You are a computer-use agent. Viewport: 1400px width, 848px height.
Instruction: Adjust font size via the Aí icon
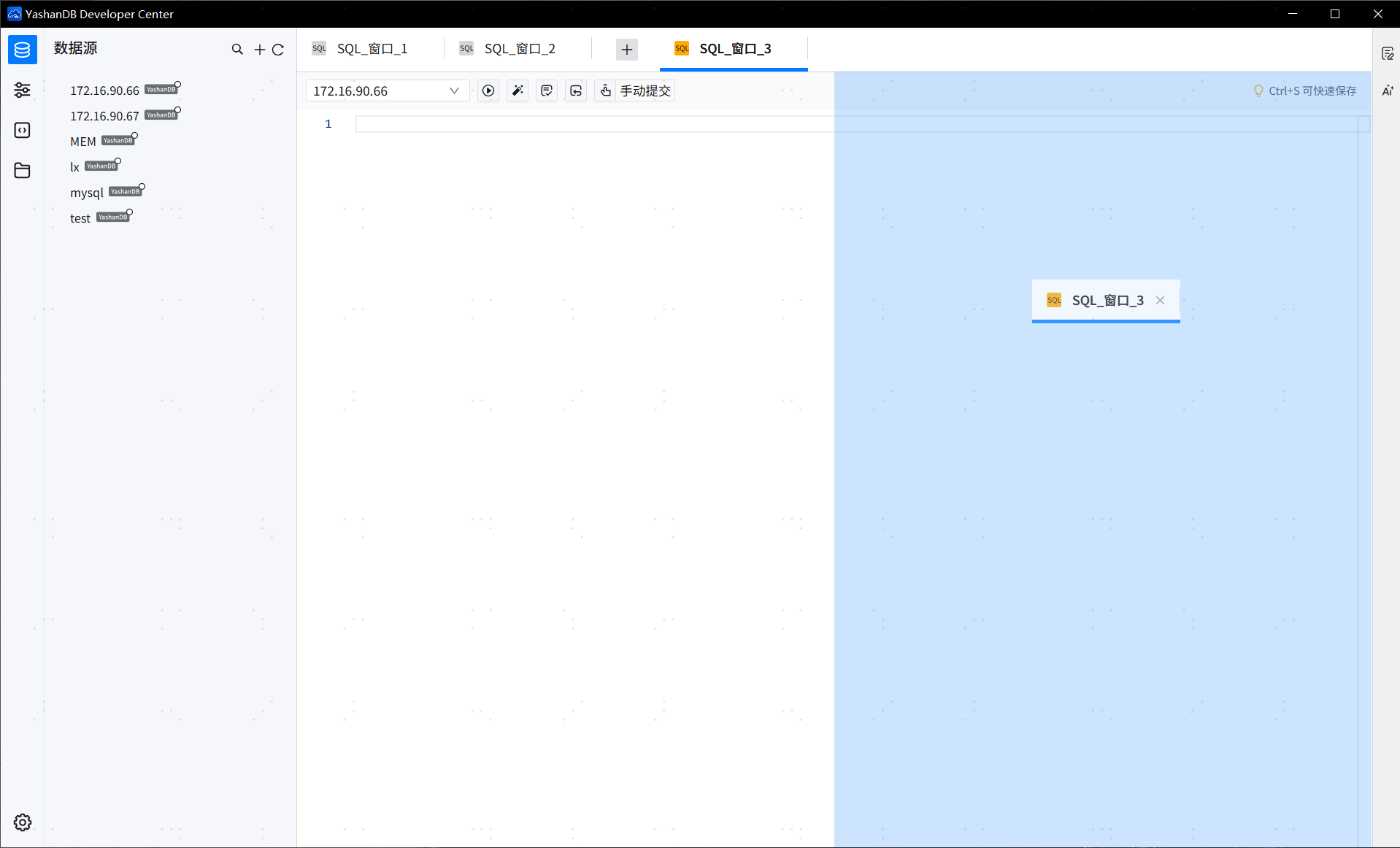(1388, 90)
